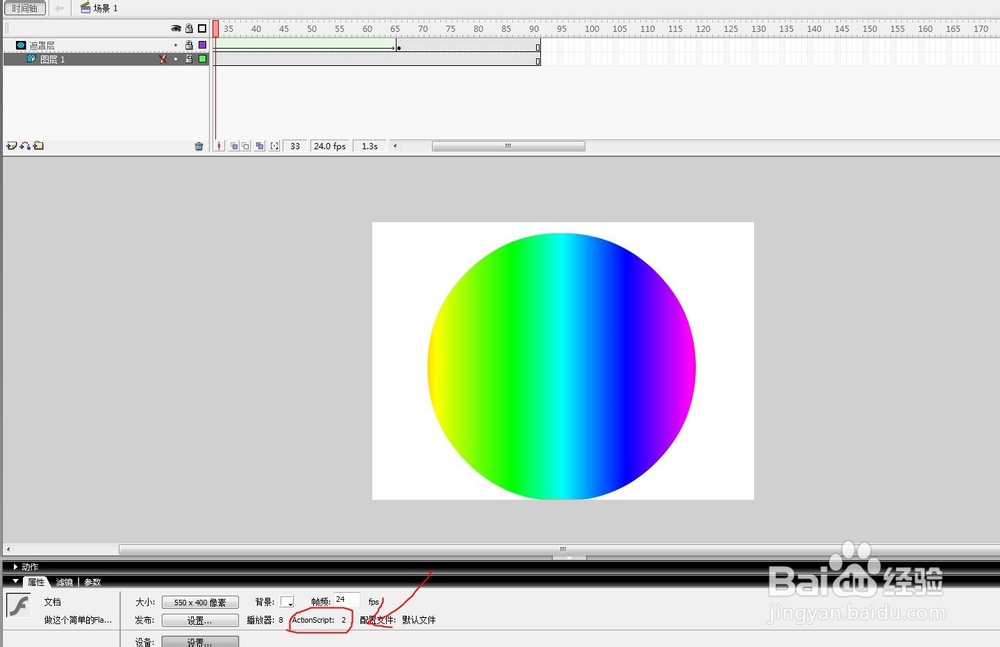The width and height of the screenshot is (1000, 647).
Task: Enable onion skin outlines
Action: pyautogui.click(x=246, y=146)
